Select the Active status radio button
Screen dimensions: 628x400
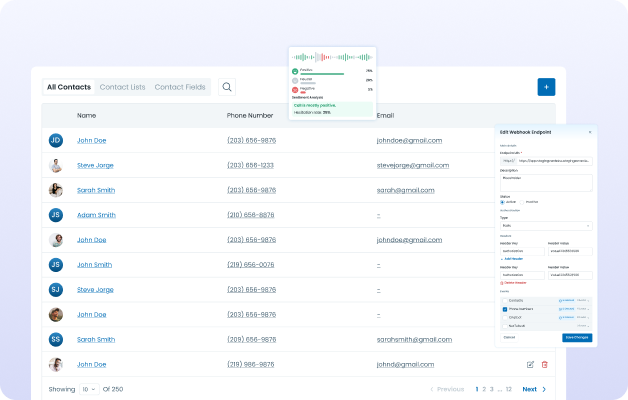click(502, 202)
